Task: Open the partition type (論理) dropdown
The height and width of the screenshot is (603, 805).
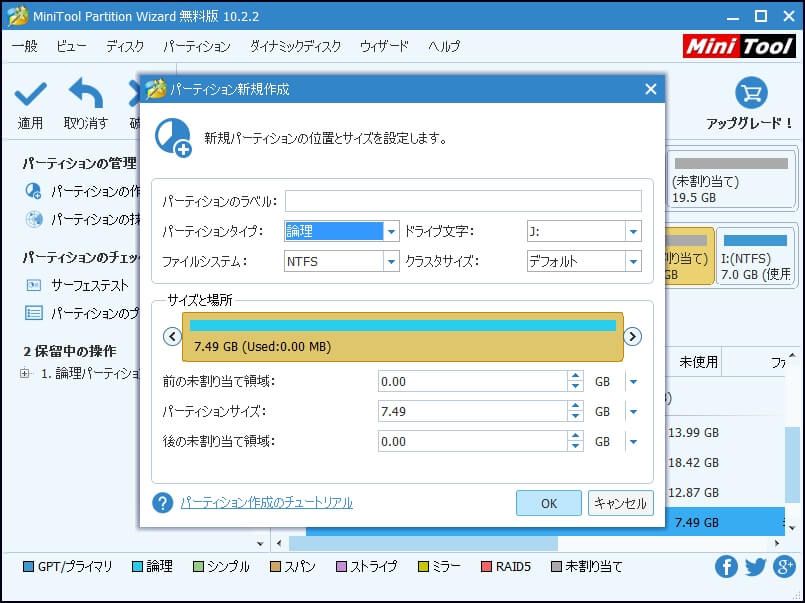Action: click(391, 231)
